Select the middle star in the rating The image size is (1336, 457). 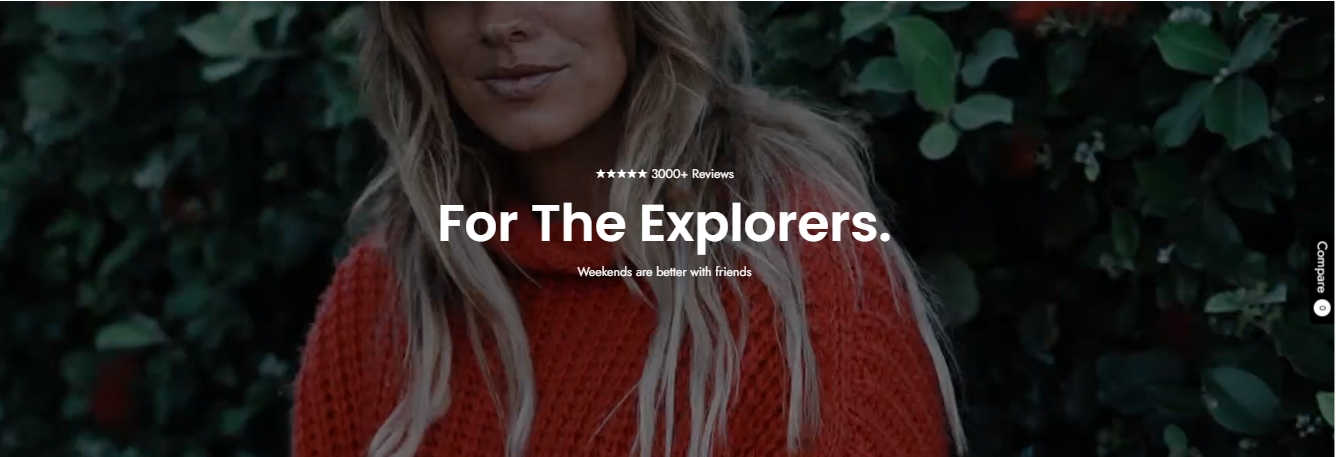coord(621,174)
